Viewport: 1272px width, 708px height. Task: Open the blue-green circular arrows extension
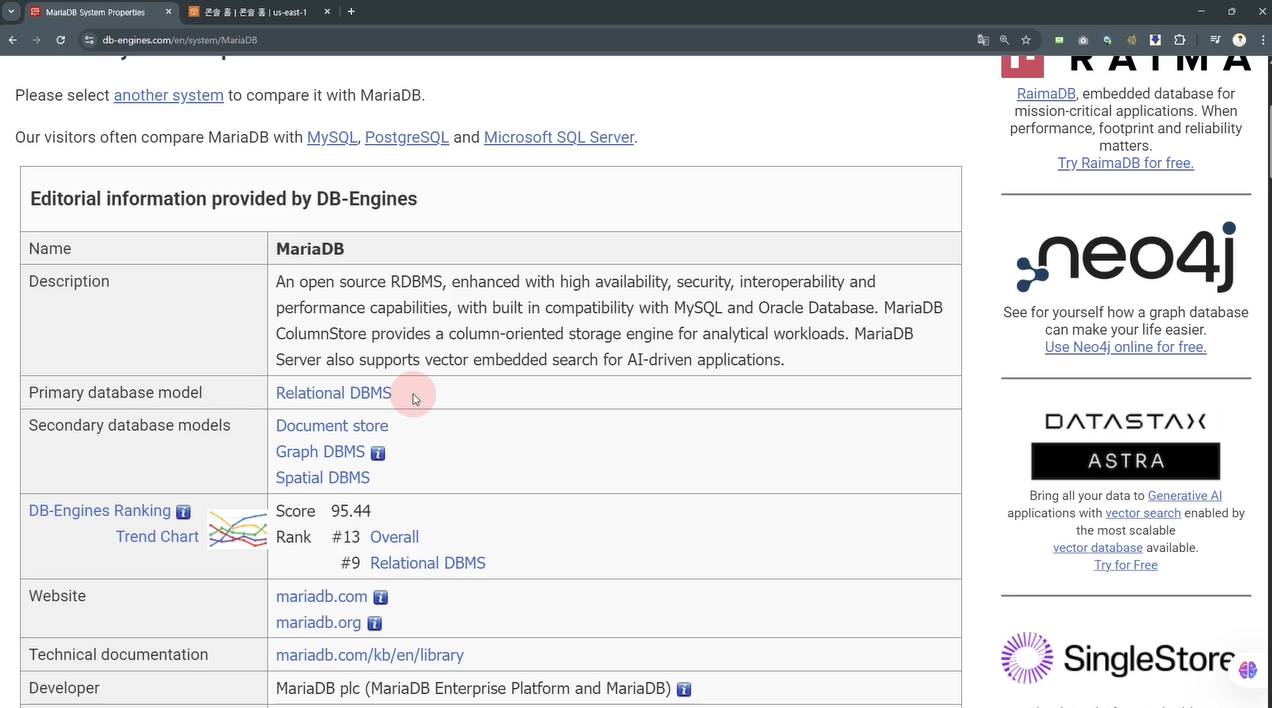[1107, 40]
